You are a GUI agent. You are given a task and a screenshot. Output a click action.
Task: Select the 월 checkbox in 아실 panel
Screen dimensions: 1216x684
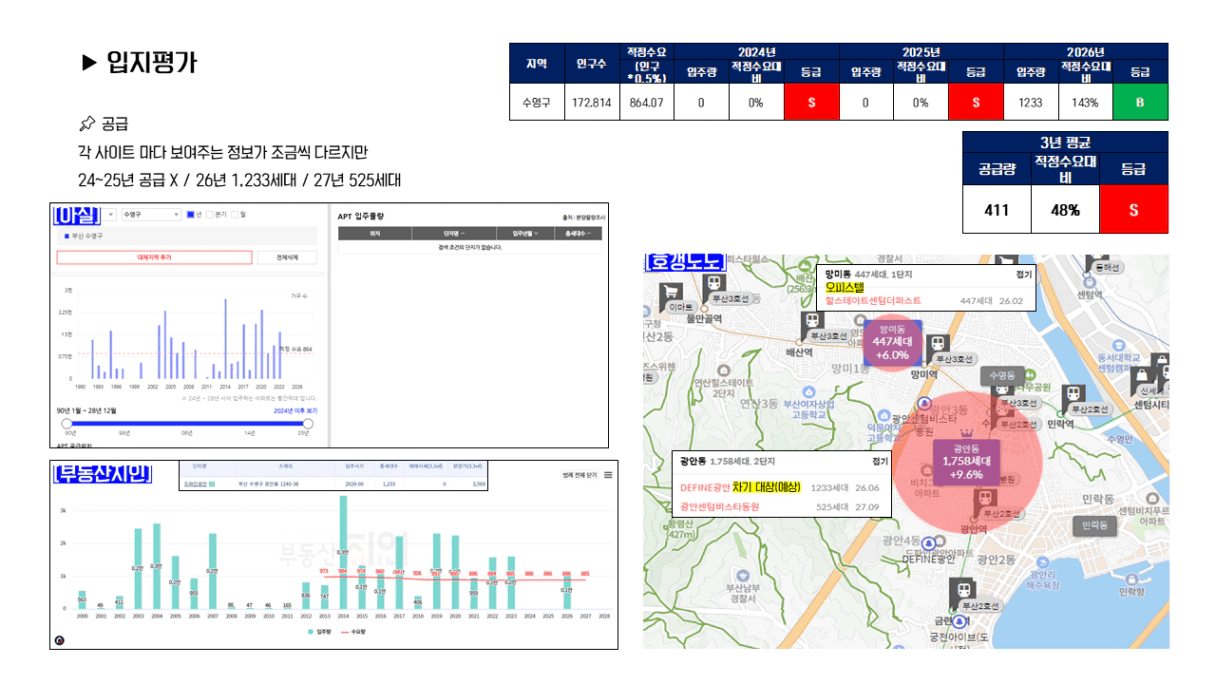pos(235,214)
